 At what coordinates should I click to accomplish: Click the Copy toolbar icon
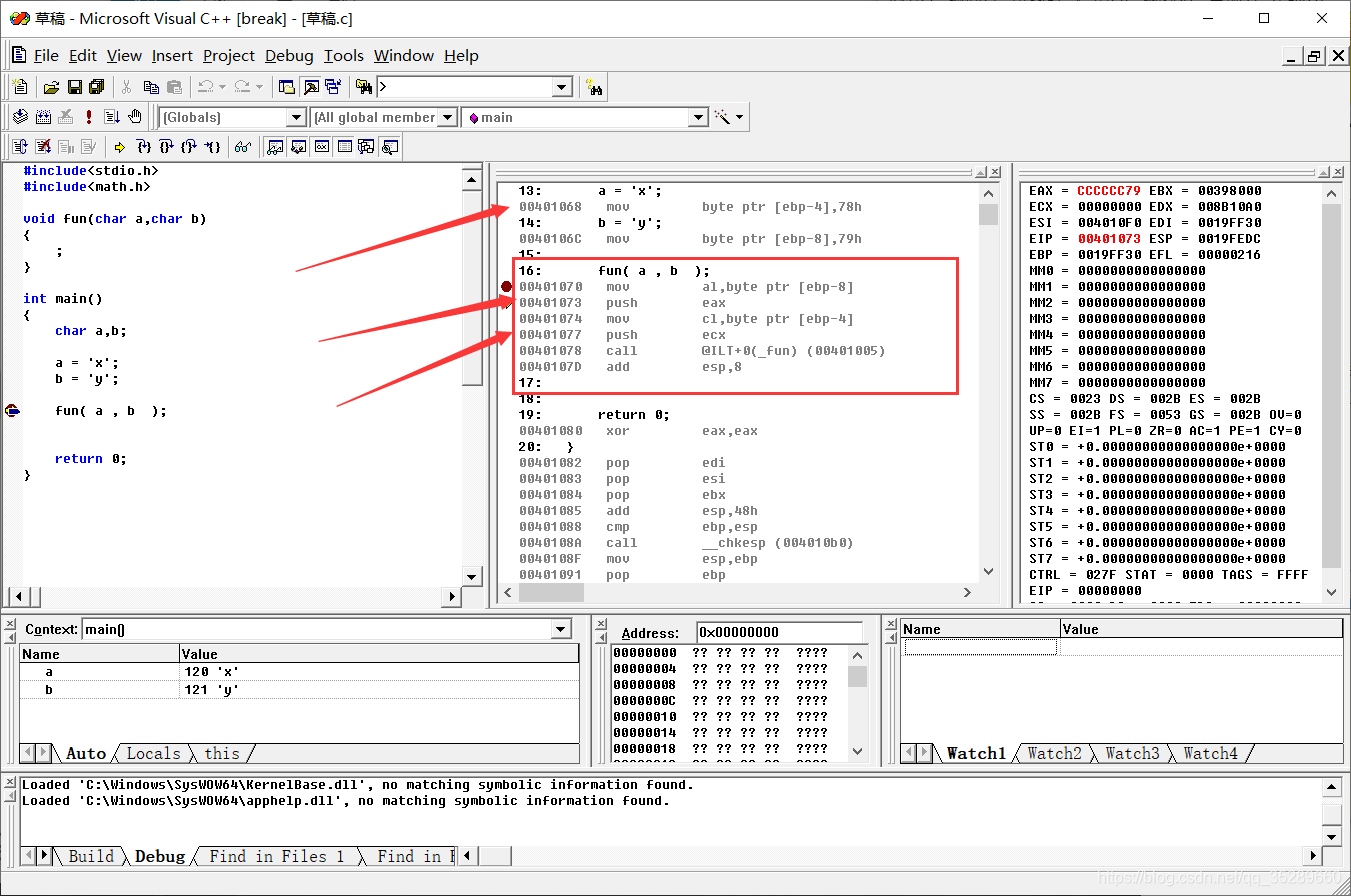151,87
